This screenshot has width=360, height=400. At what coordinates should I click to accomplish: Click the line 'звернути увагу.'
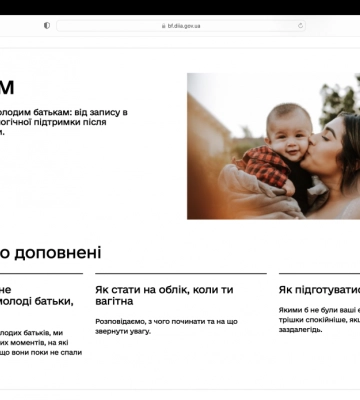point(123,331)
